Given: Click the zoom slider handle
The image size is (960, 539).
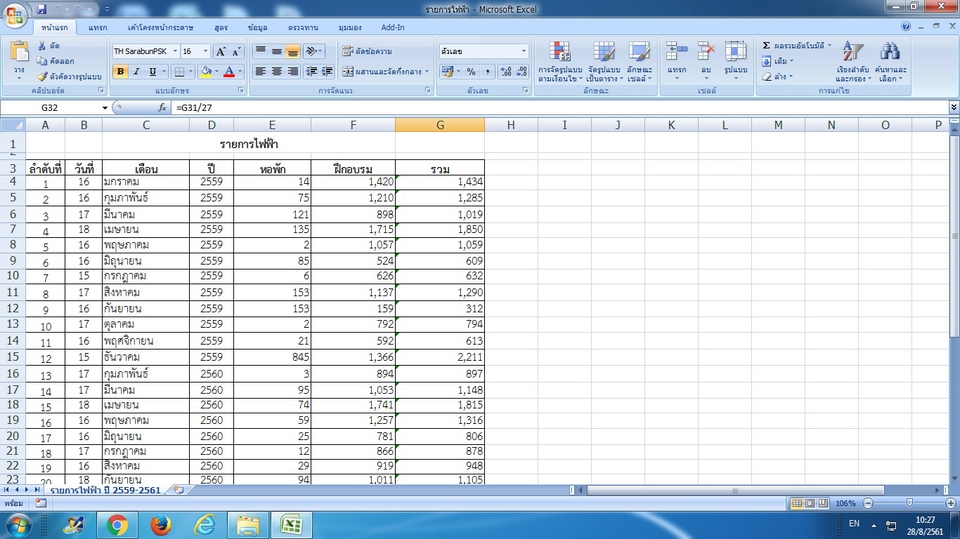Looking at the screenshot, I should (x=910, y=503).
